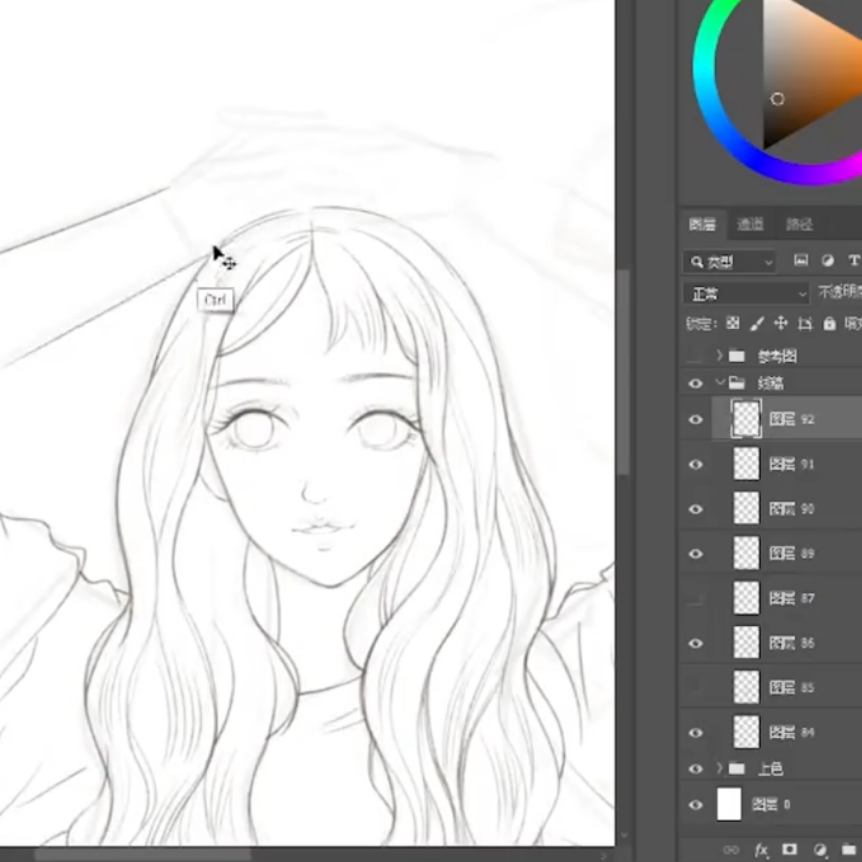
Task: Click thumbnail of 图层 87
Action: 747,598
